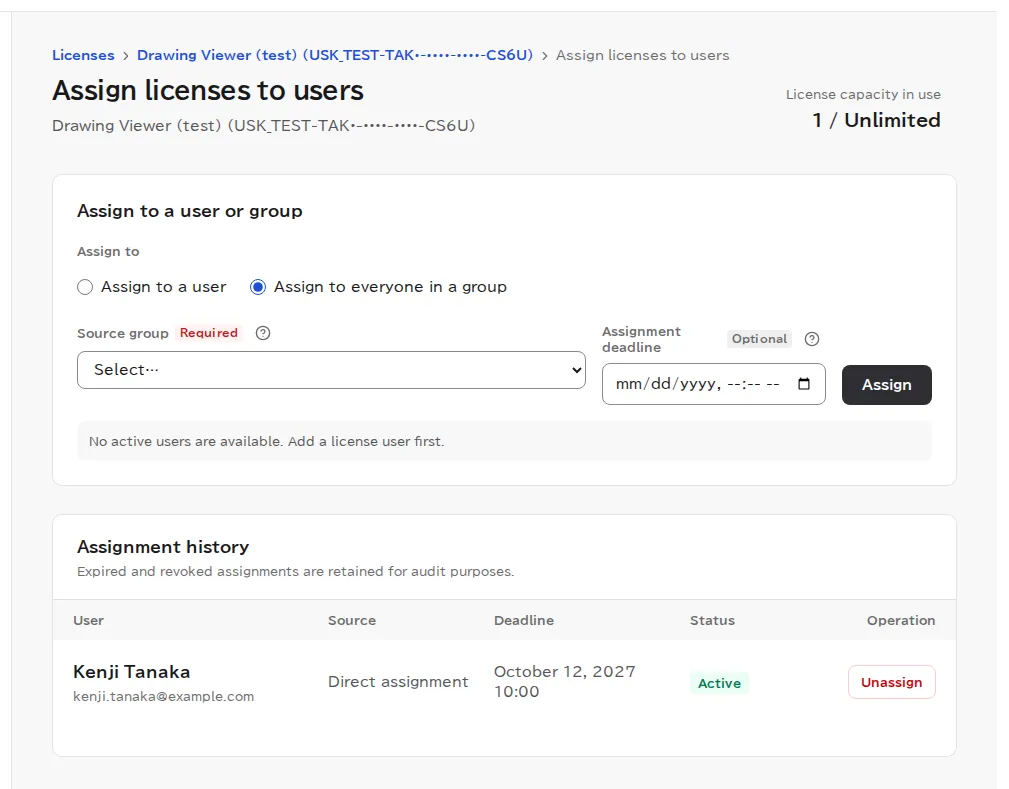Open the Source group Select… combo box
This screenshot has width=1009, height=789.
click(331, 370)
